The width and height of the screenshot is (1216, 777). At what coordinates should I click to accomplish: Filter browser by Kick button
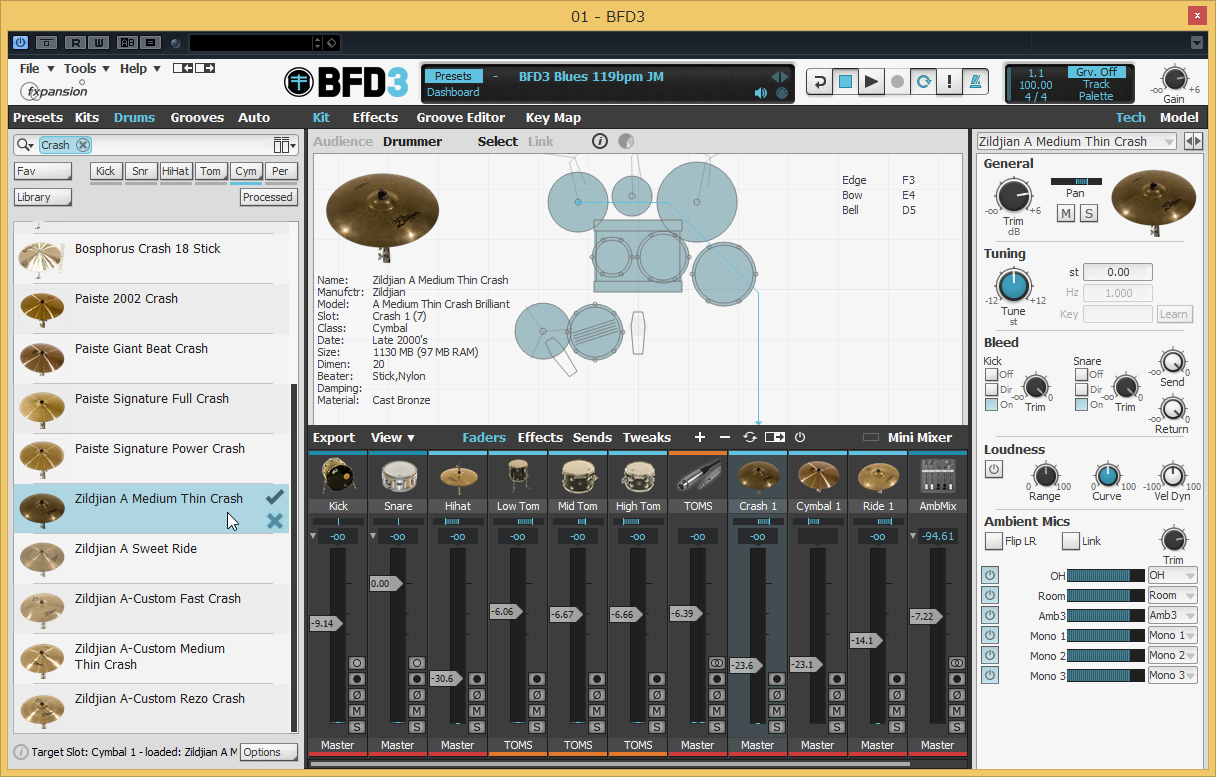click(x=105, y=171)
